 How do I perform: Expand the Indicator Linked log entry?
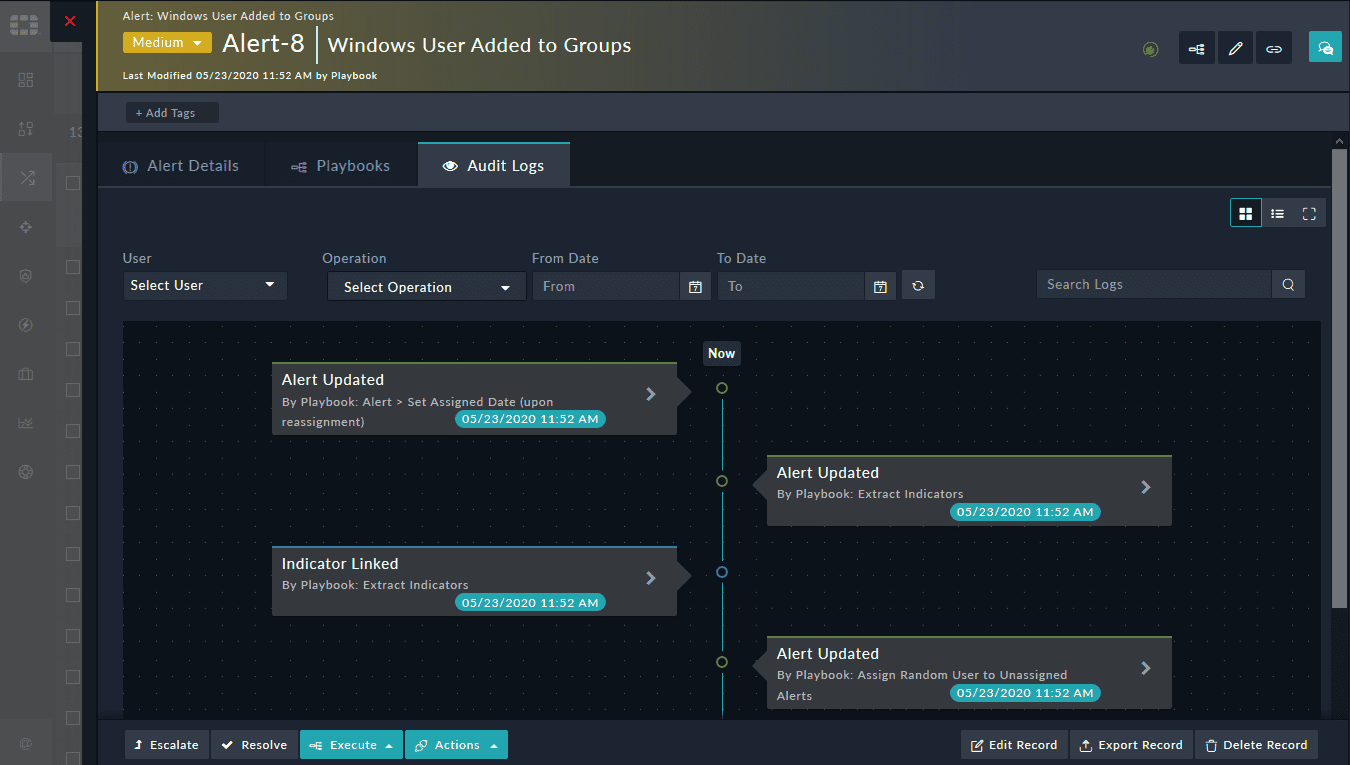coord(651,578)
